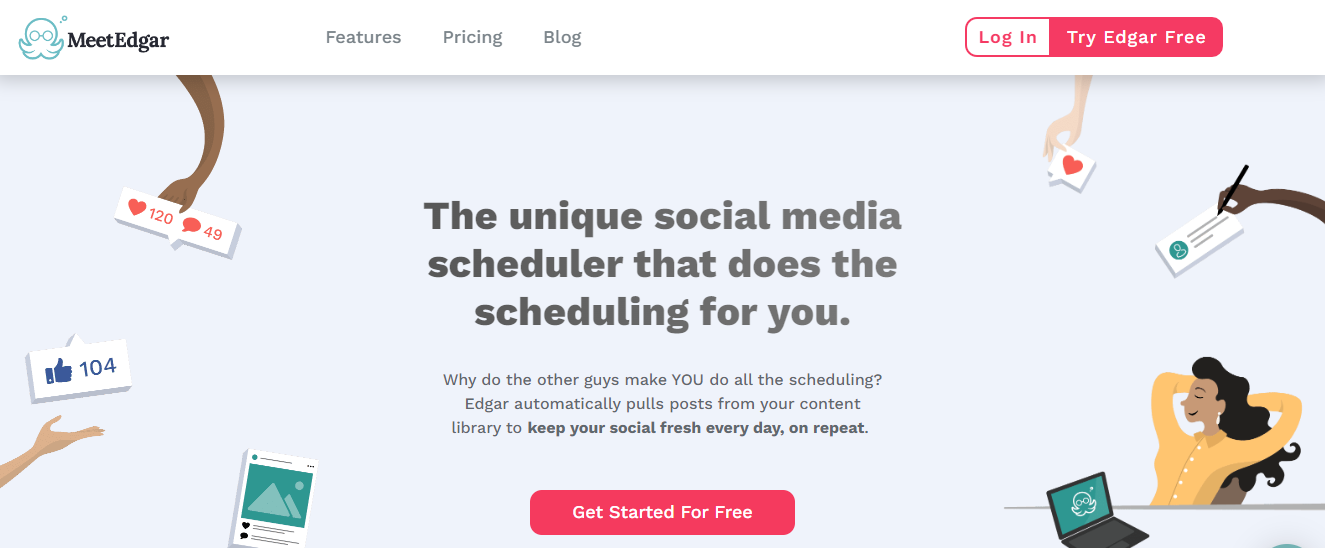1325x548 pixels.
Task: Click the MeetEdgar wordmark text
Action: point(118,40)
